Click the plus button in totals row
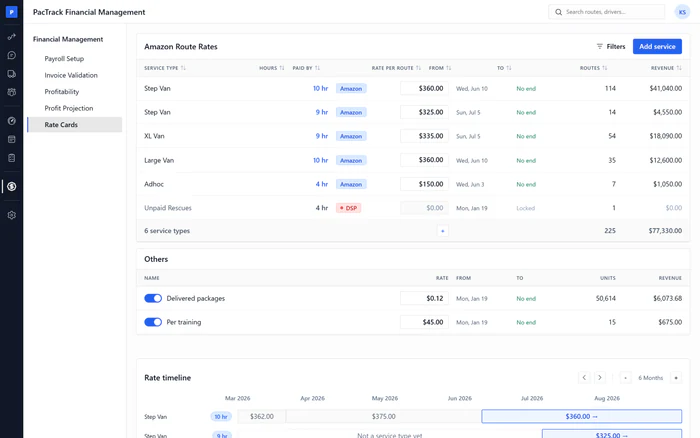This screenshot has width=700, height=438. pos(442,231)
